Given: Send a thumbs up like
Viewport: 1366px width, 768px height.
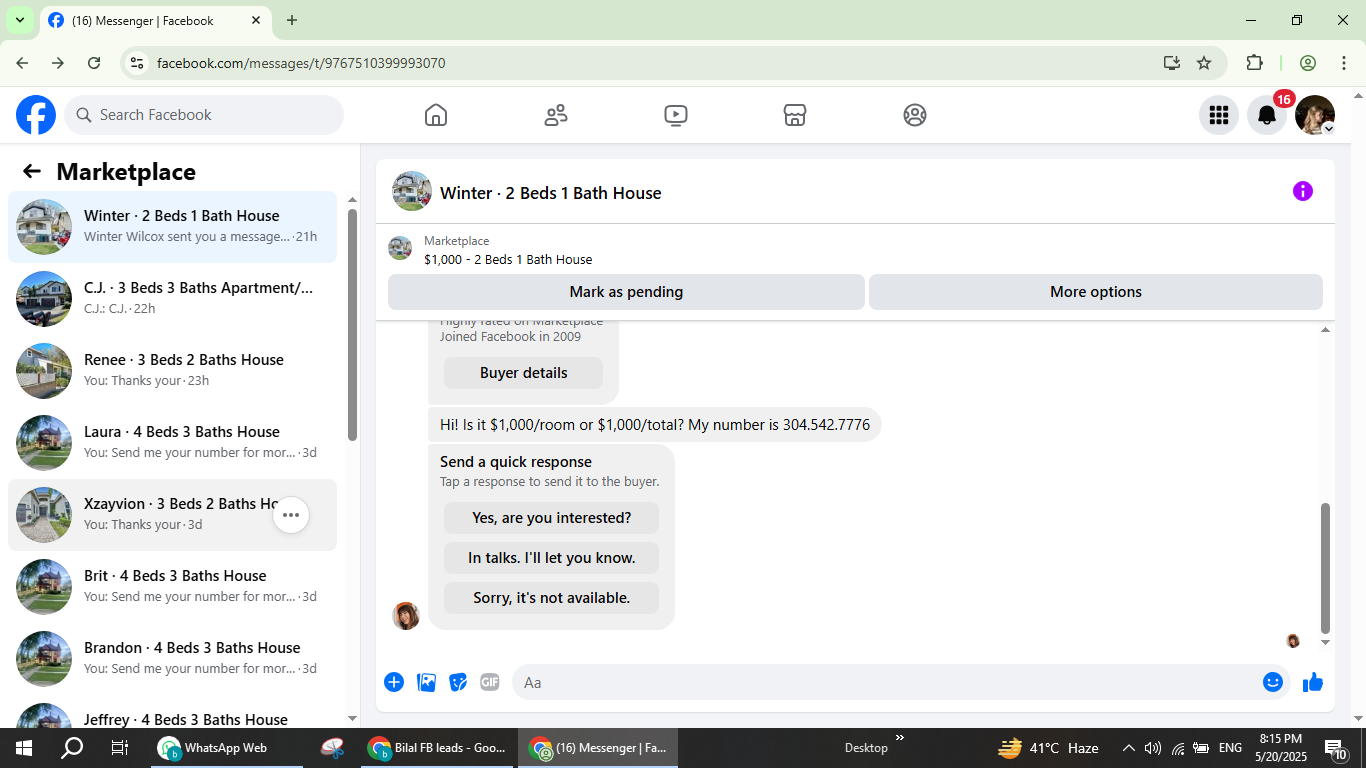Looking at the screenshot, I should click(1313, 682).
